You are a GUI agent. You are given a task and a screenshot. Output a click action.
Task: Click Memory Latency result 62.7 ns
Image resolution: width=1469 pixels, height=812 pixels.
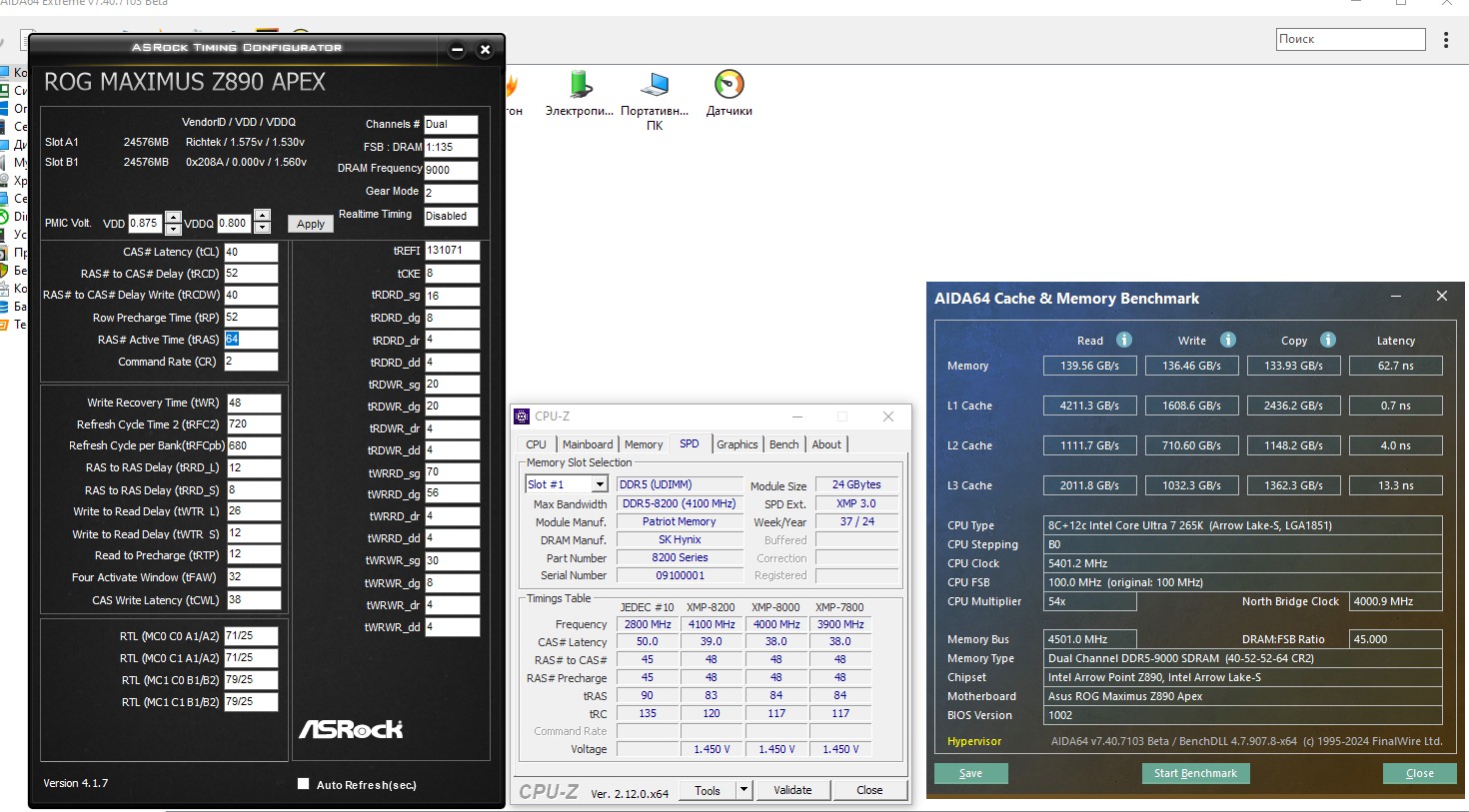coord(1396,366)
